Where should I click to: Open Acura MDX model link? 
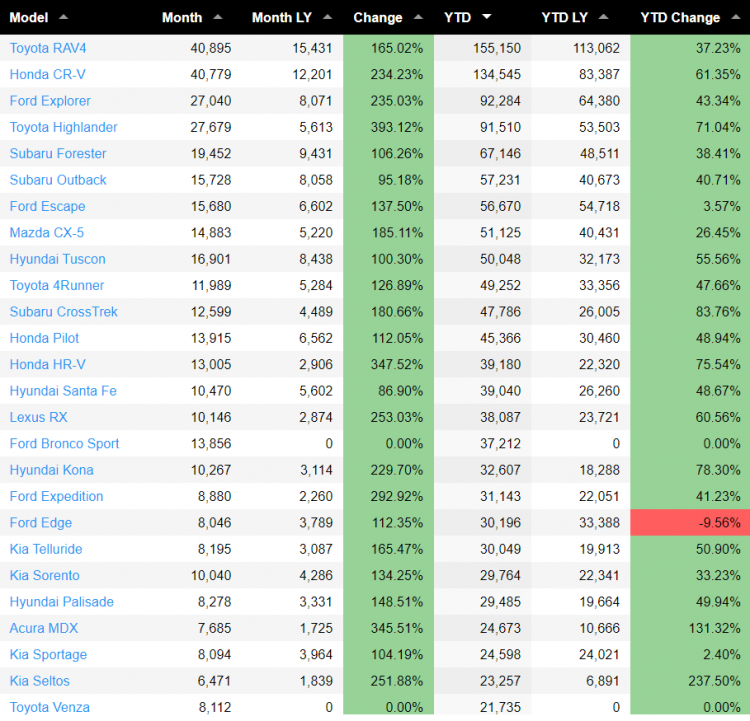click(x=44, y=628)
